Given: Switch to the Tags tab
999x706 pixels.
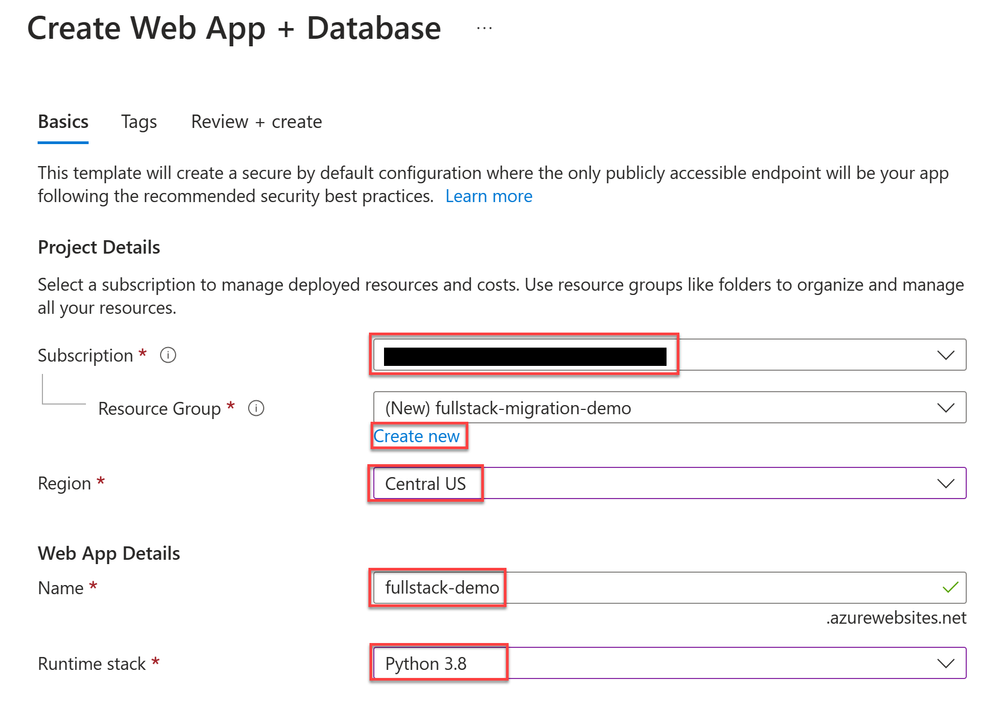Looking at the screenshot, I should tap(139, 122).
